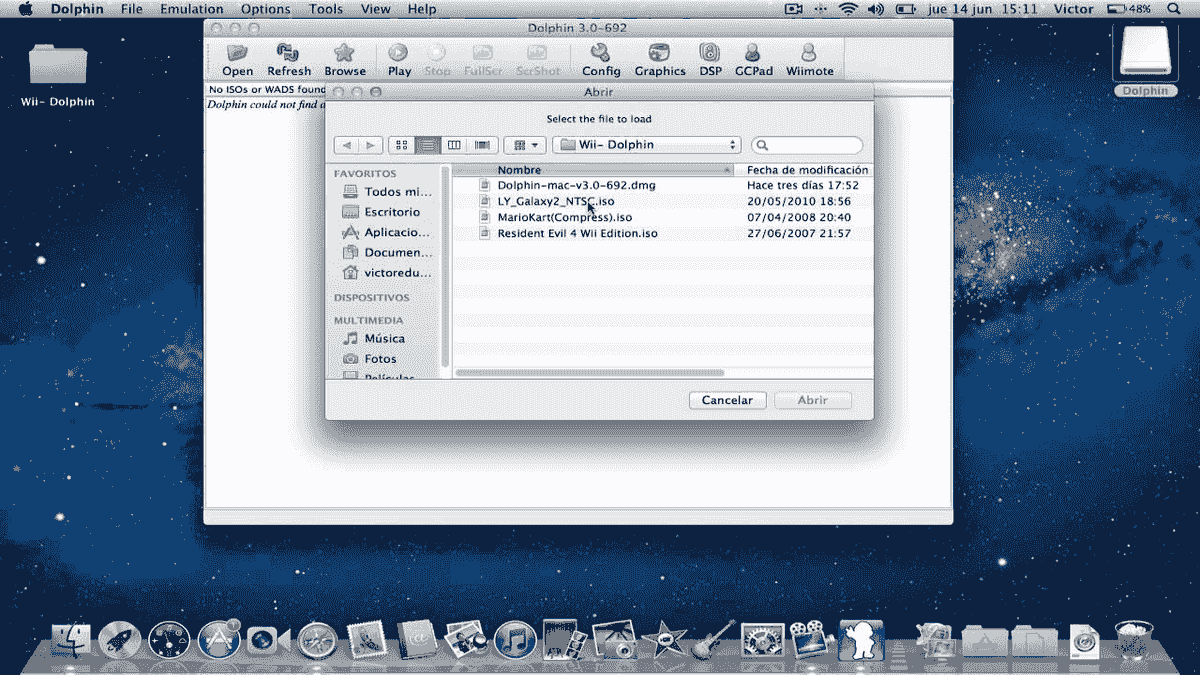Viewport: 1200px width, 675px height.
Task: Switch to icon grid view in file dialog
Action: (x=403, y=144)
